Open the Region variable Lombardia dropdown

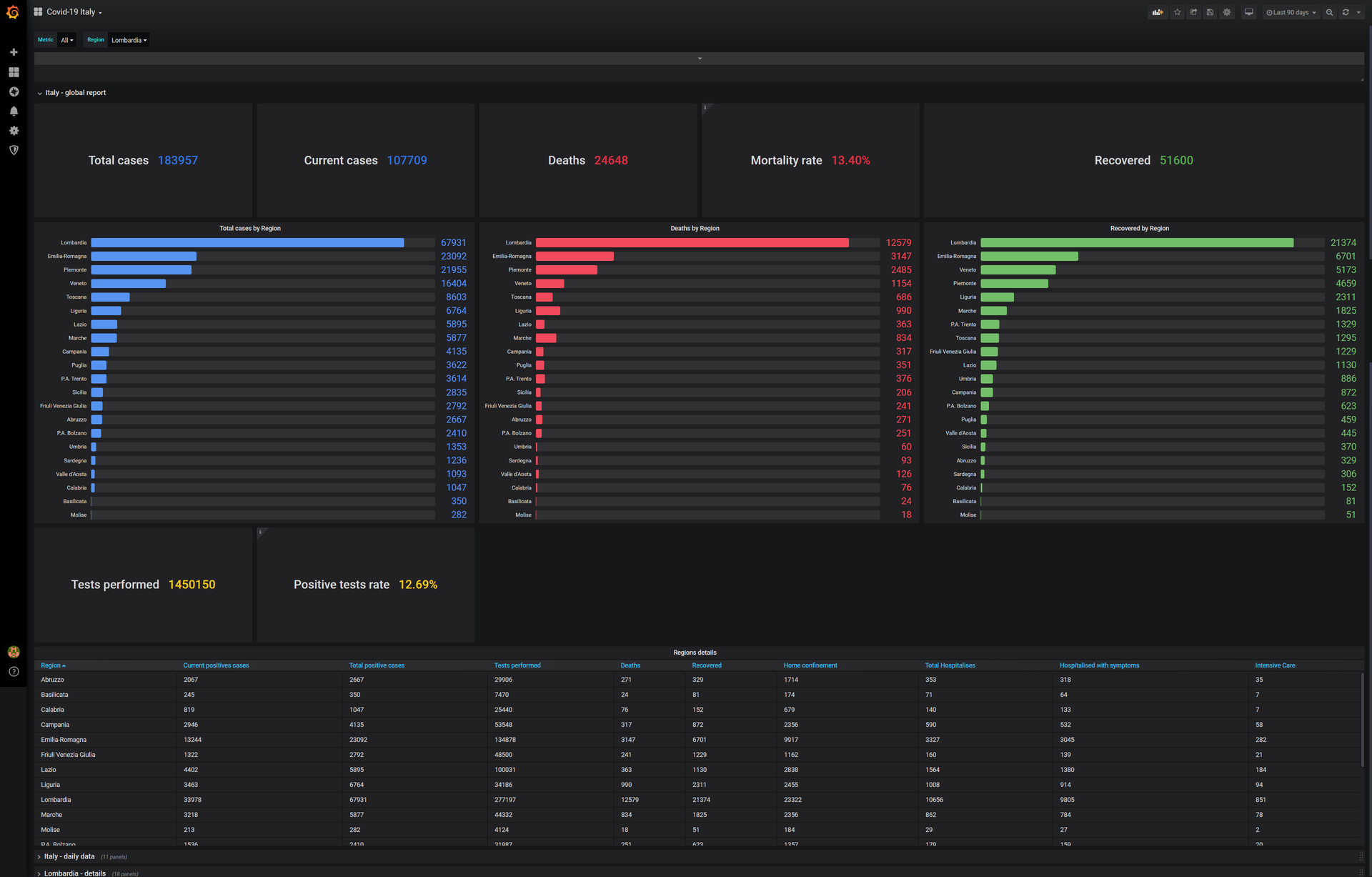coord(129,40)
